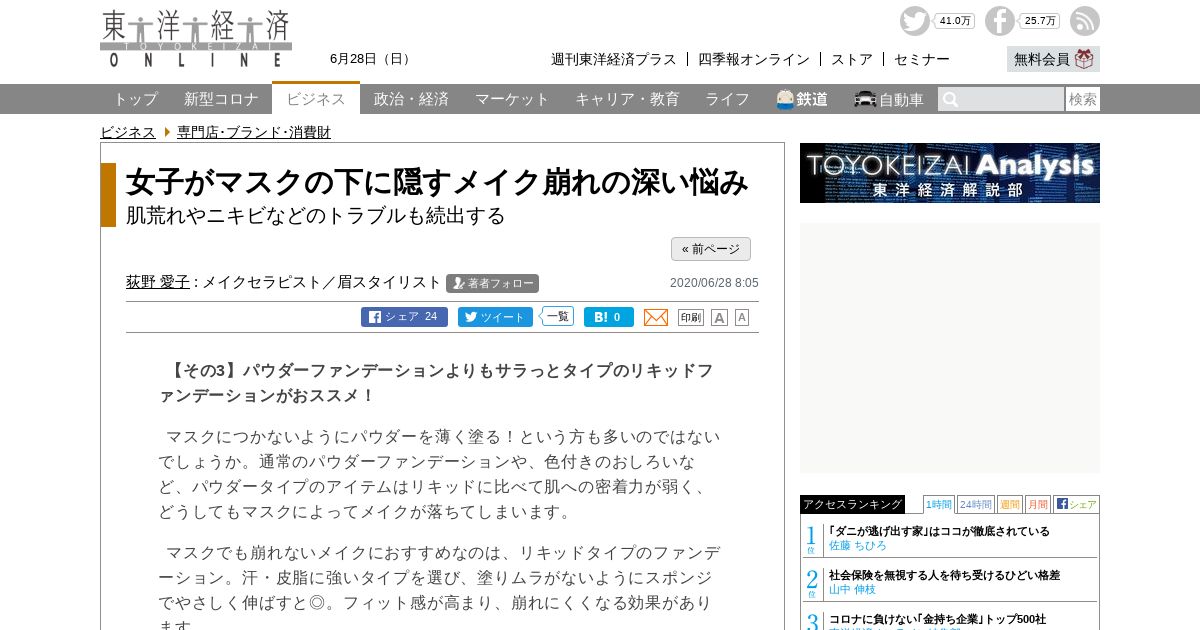The width and height of the screenshot is (1200, 630).
Task: Click the 無料会員 gift button
Action: coord(1053,59)
